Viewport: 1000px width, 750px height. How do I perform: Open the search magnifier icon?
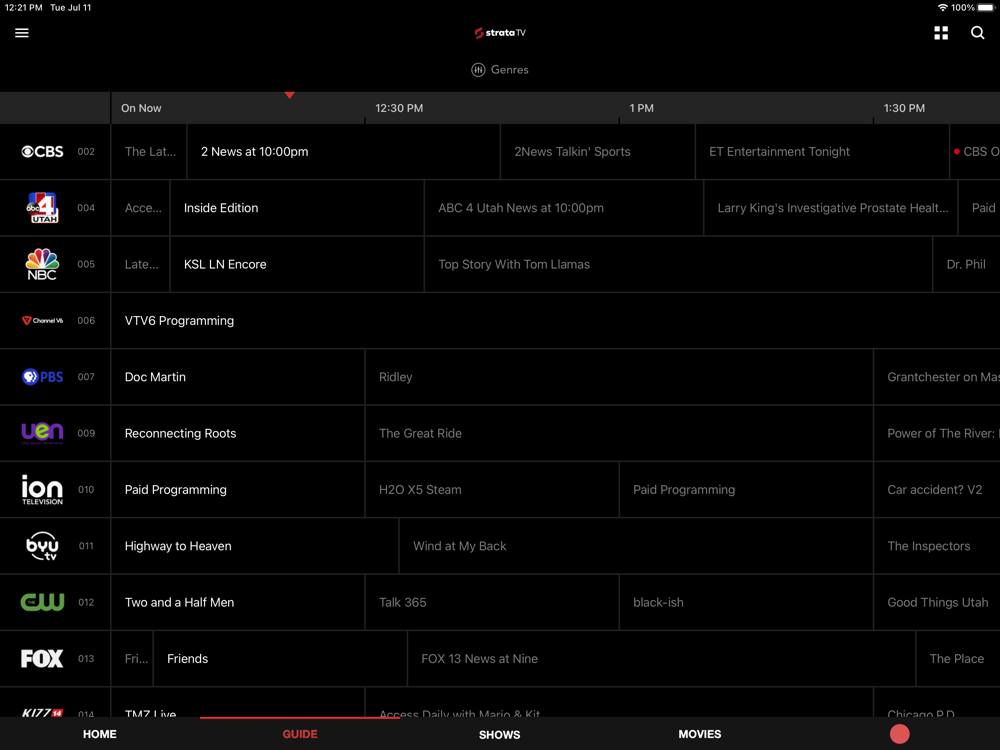pyautogui.click(x=977, y=33)
